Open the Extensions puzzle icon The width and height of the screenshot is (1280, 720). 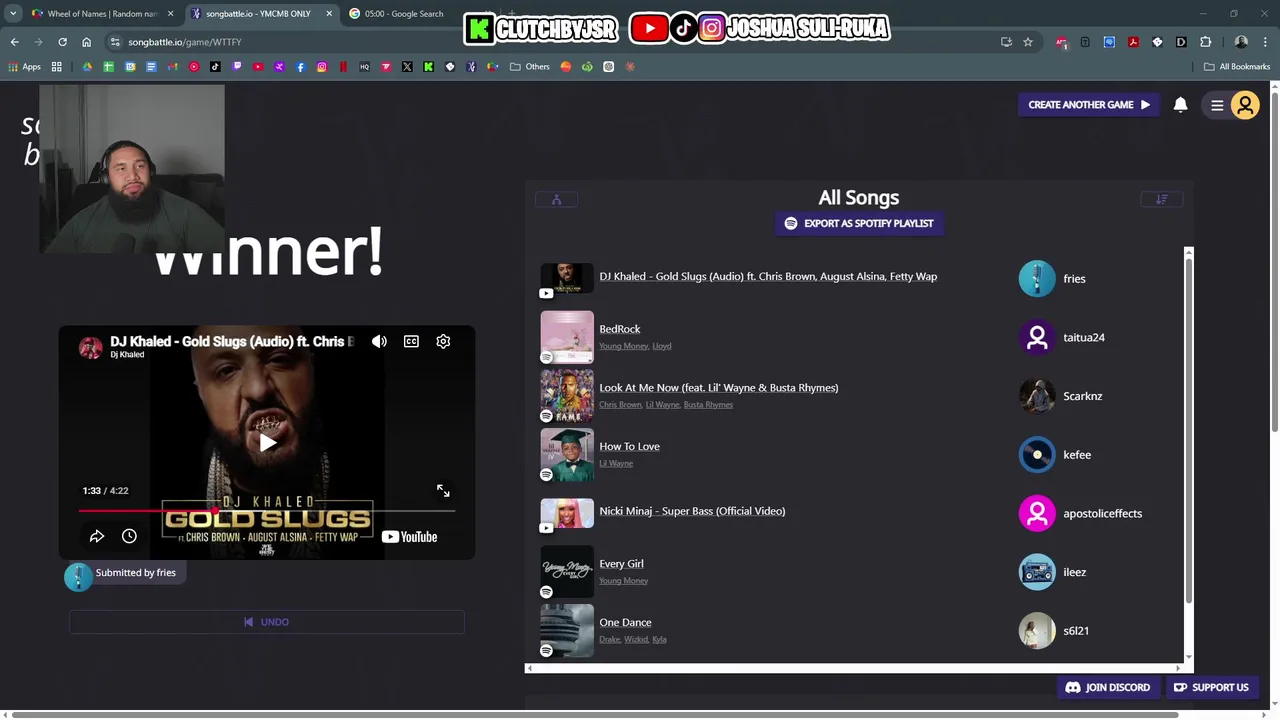pos(1205,42)
